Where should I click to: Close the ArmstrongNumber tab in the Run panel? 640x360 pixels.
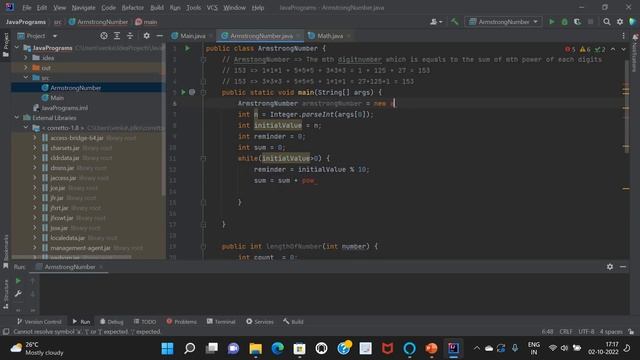point(101,267)
